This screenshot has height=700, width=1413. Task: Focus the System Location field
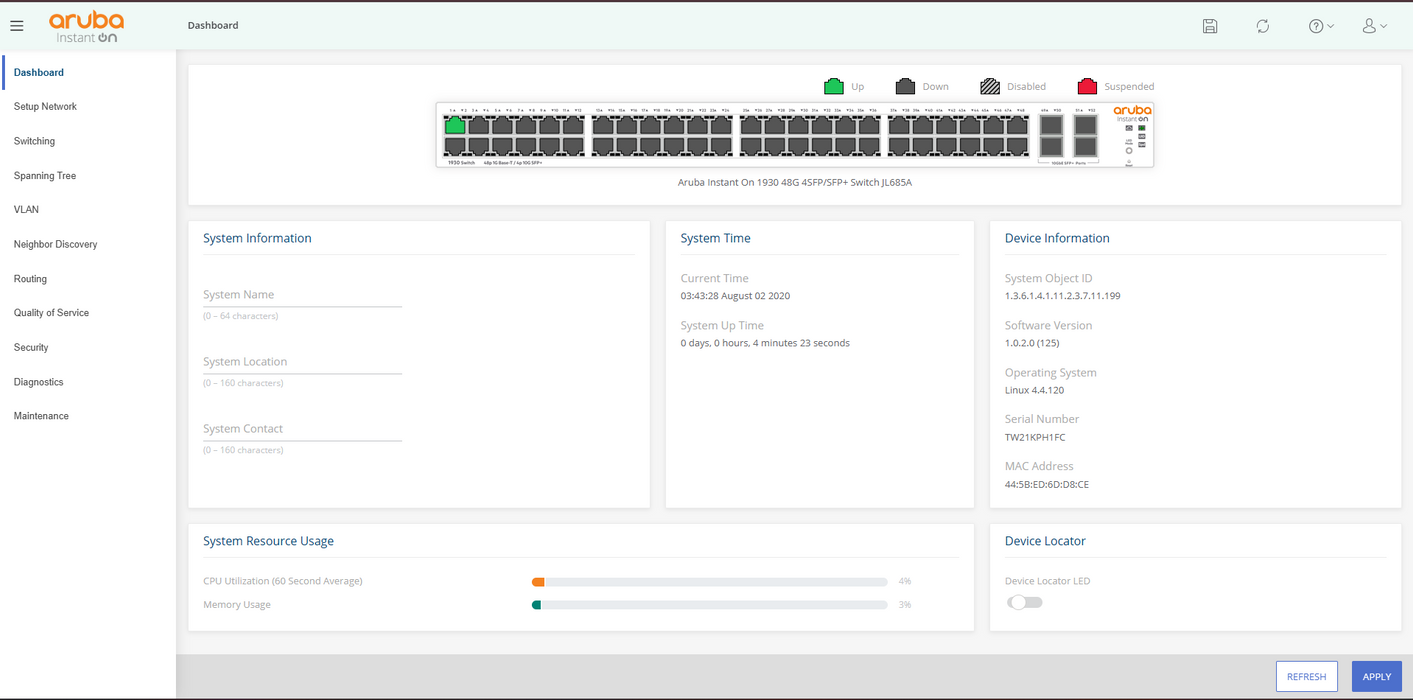point(302,362)
